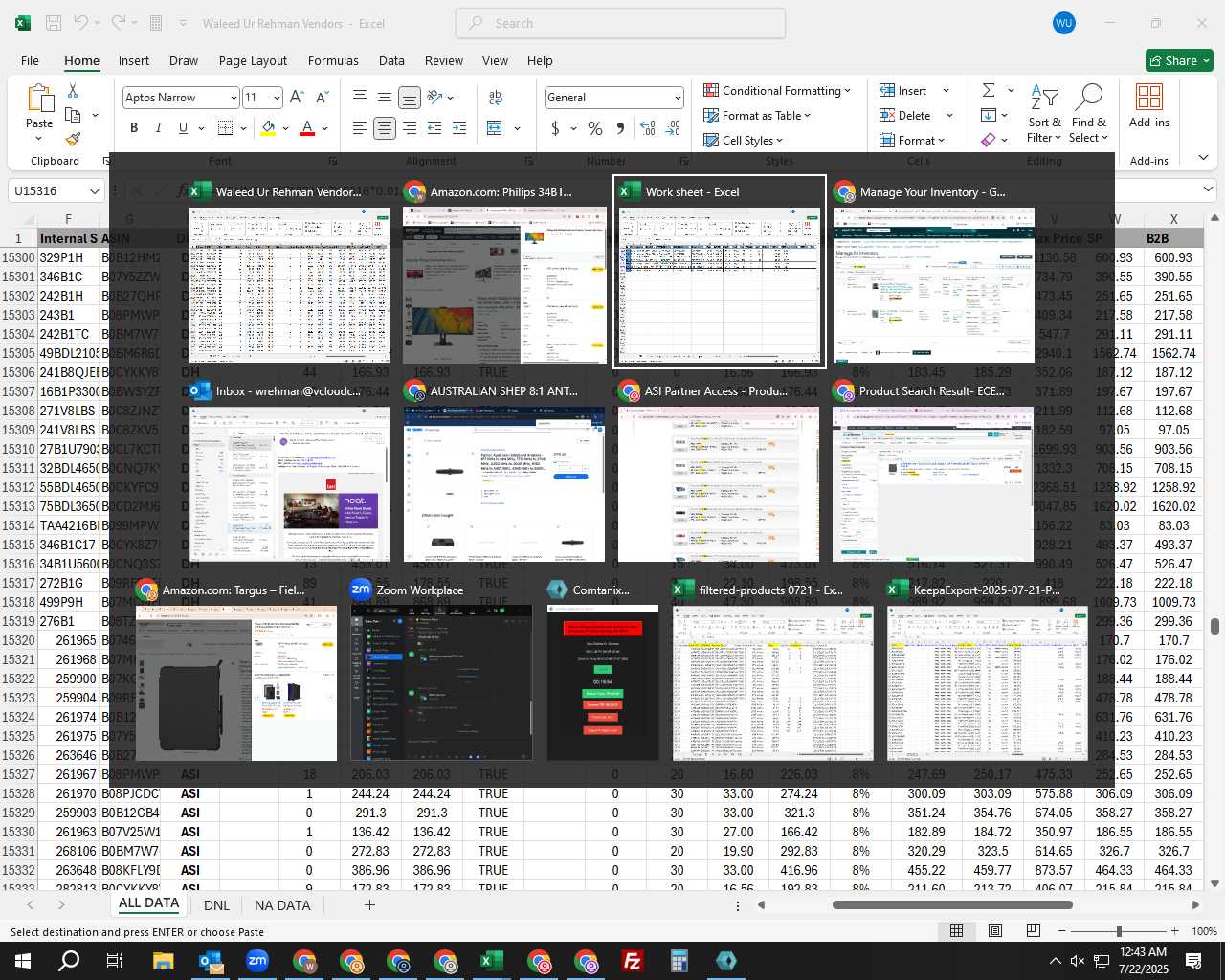This screenshot has width=1225, height=980.
Task: Toggle Align Left
Action: [x=359, y=128]
